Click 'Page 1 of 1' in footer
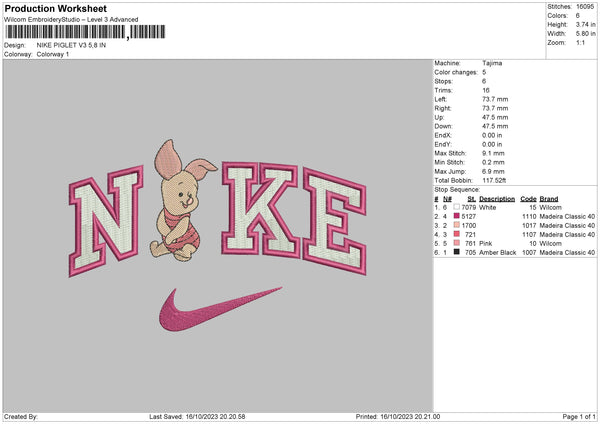 (579, 416)
